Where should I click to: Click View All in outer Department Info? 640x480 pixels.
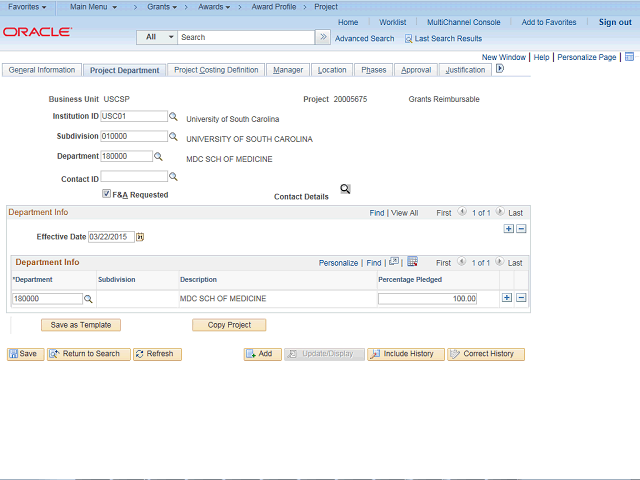404,213
